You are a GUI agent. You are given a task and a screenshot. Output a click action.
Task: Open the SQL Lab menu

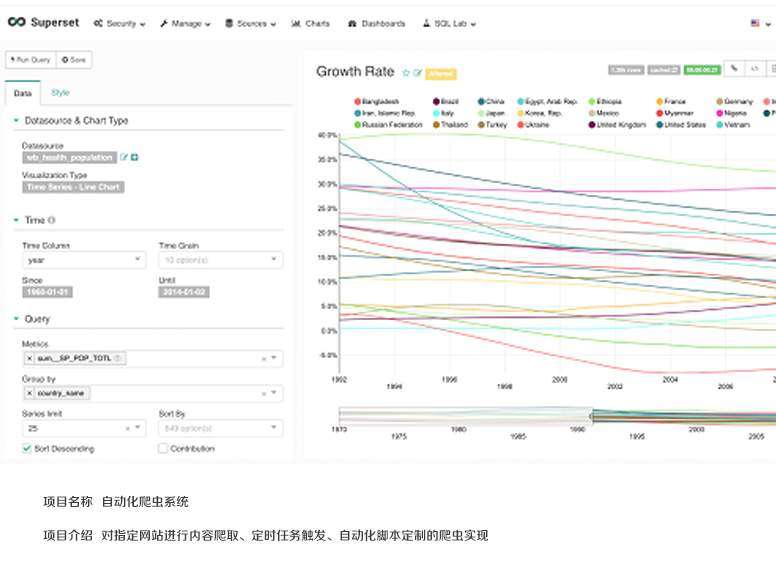(x=449, y=23)
